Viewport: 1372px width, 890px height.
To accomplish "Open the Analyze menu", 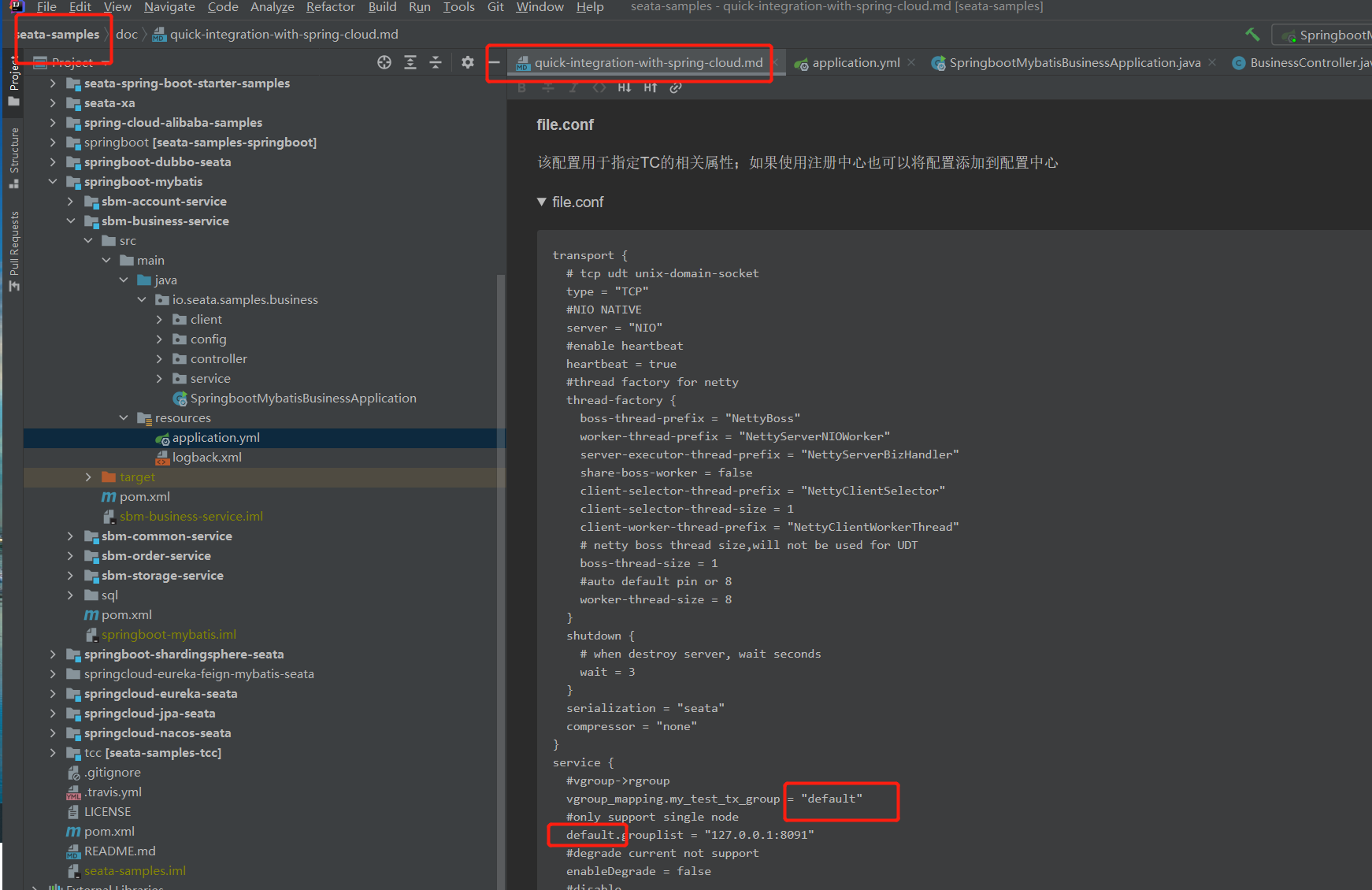I will coord(272,7).
